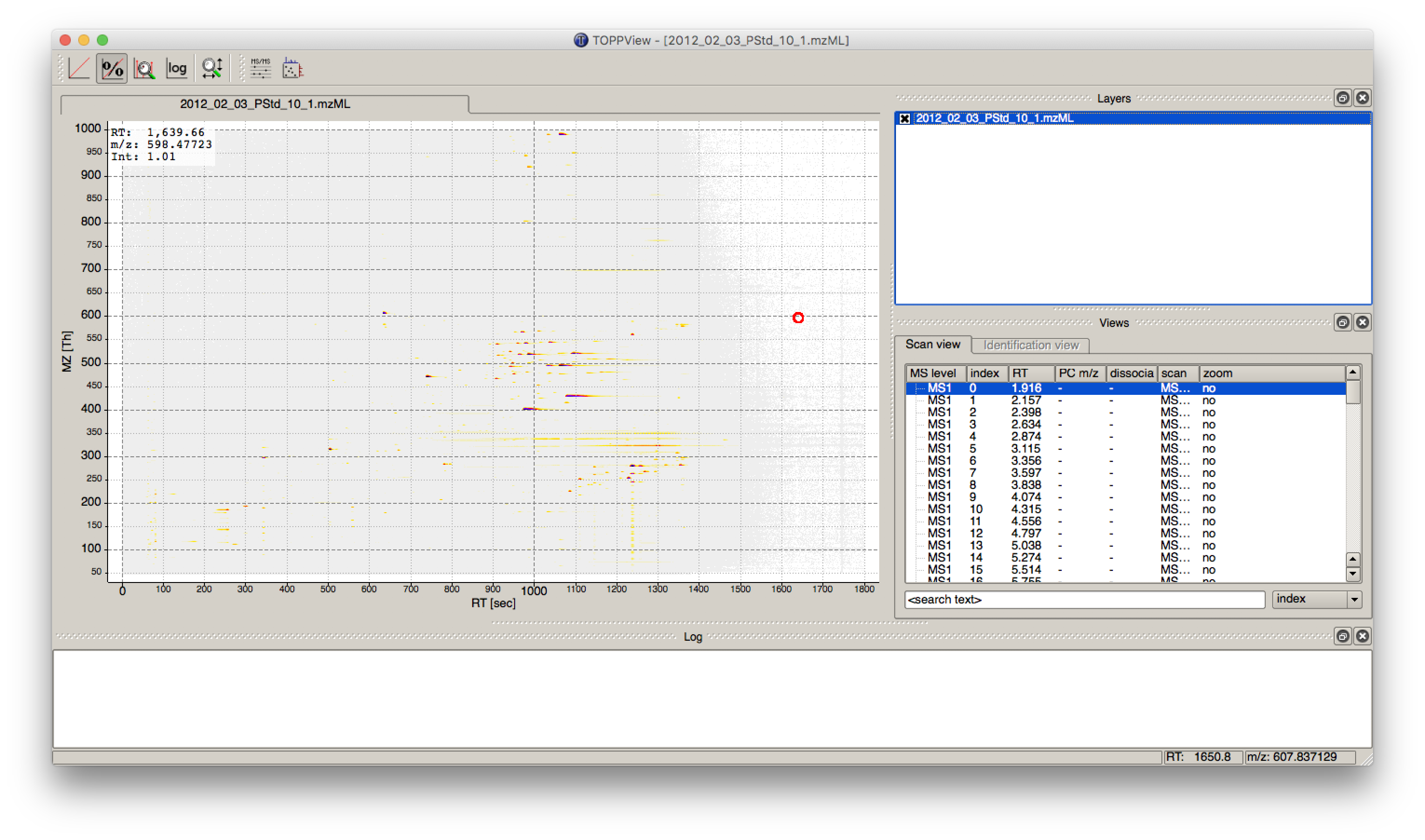Select the 2012_02_03_PStd_10_1.mzML document tab
Screen dimensions: 1425x840
265,104
